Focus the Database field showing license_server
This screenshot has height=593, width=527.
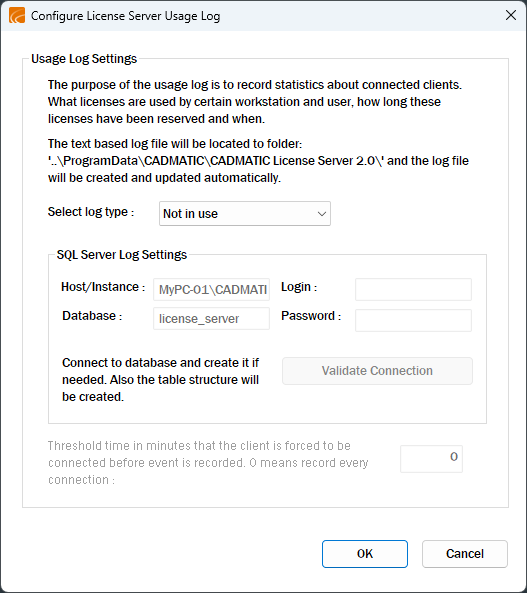point(211,318)
